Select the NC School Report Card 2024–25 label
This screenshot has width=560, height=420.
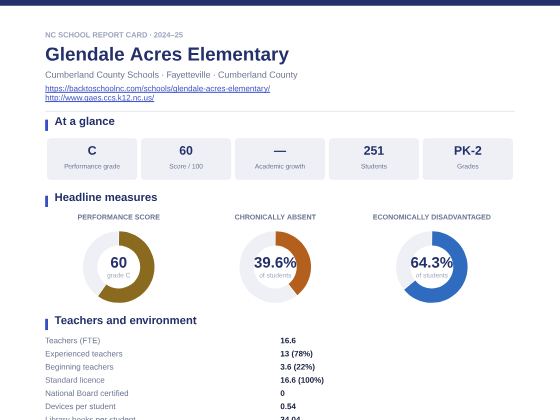point(114,35)
